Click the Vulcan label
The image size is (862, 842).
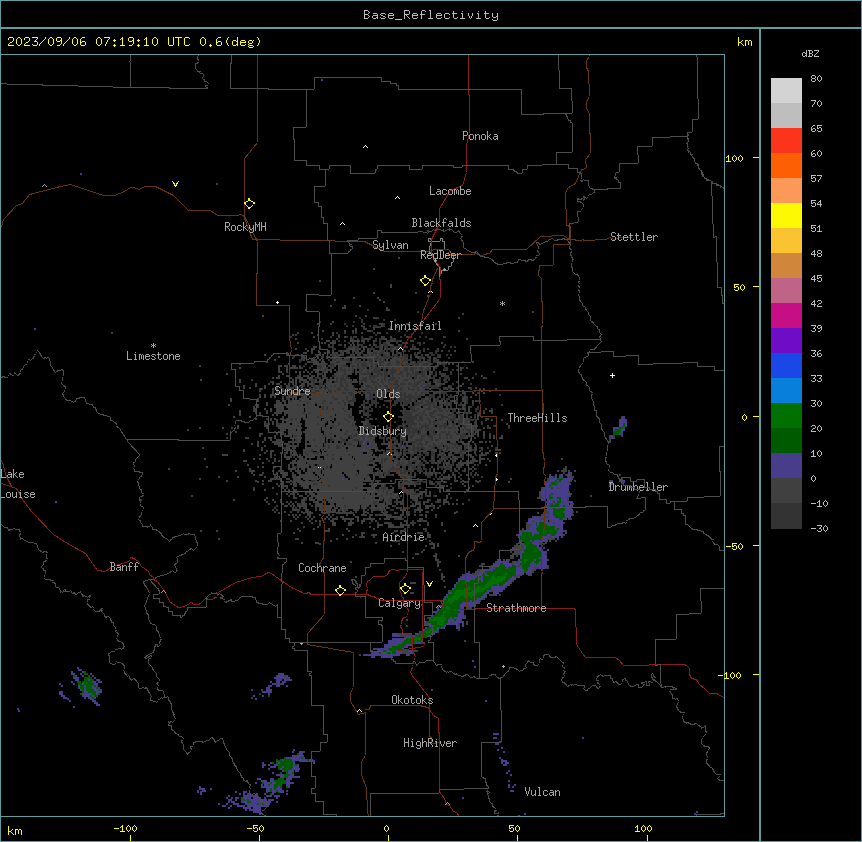[x=542, y=792]
